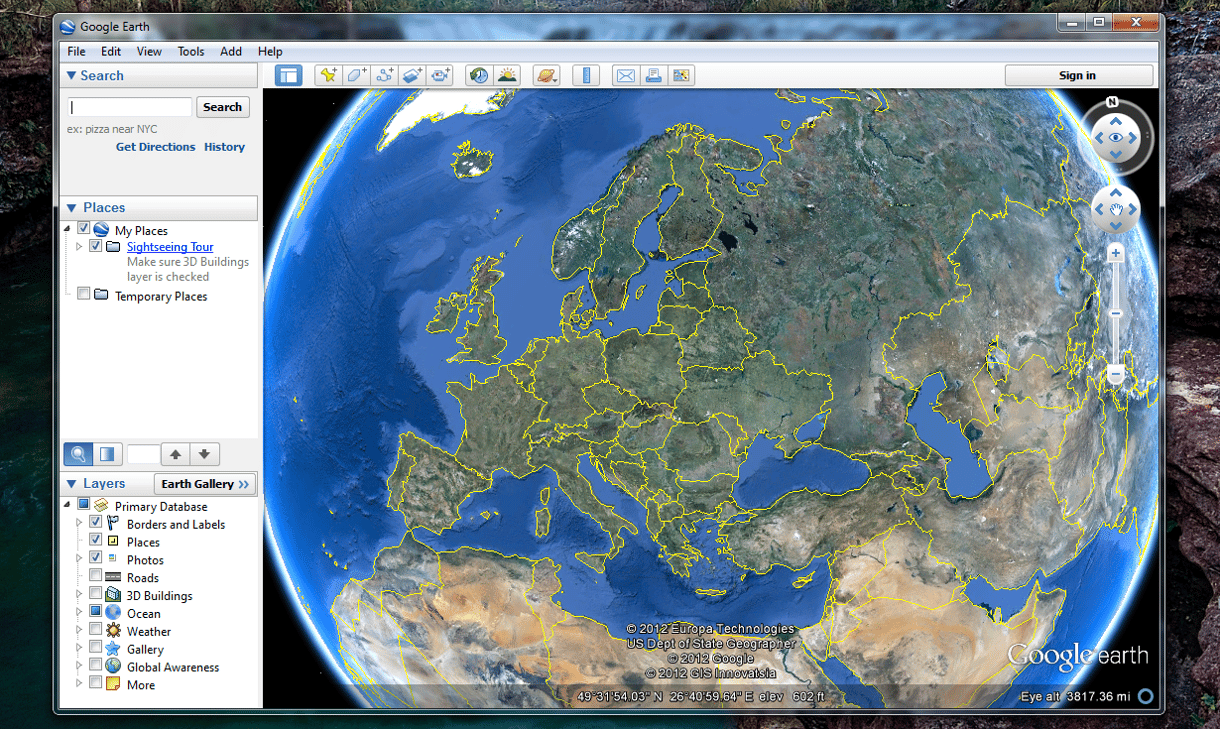Print the current view
This screenshot has width=1220, height=729.
653,75
